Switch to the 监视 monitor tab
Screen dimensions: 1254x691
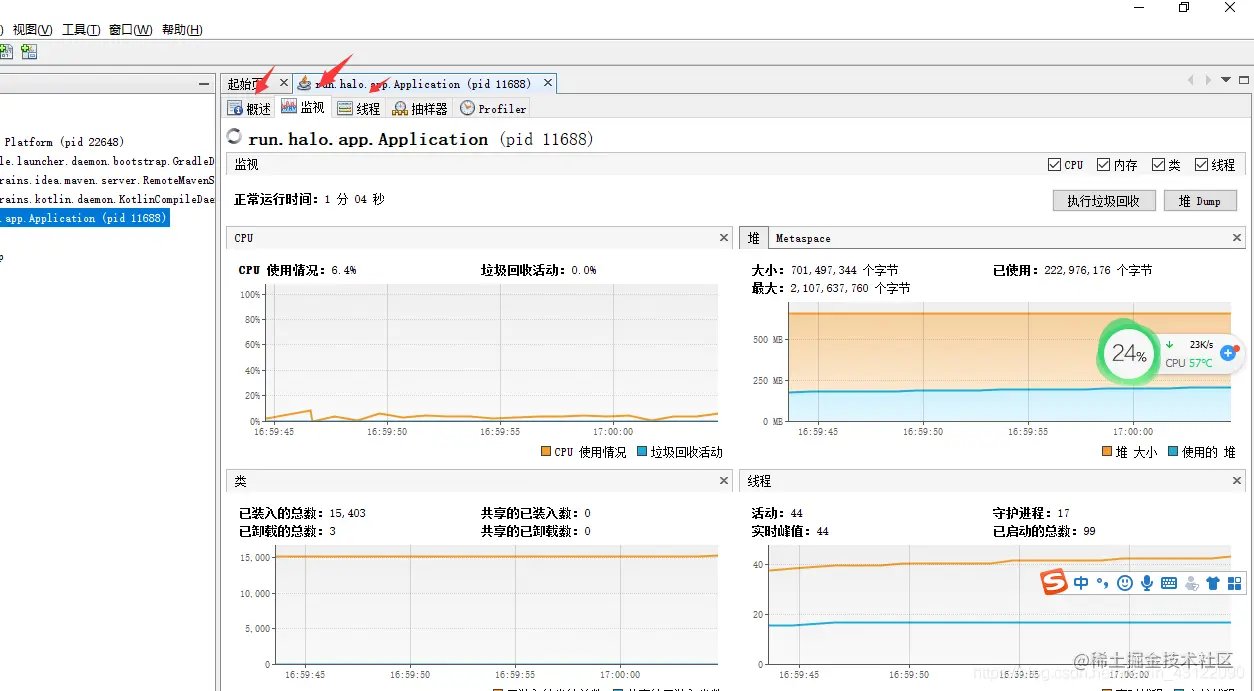(x=303, y=107)
